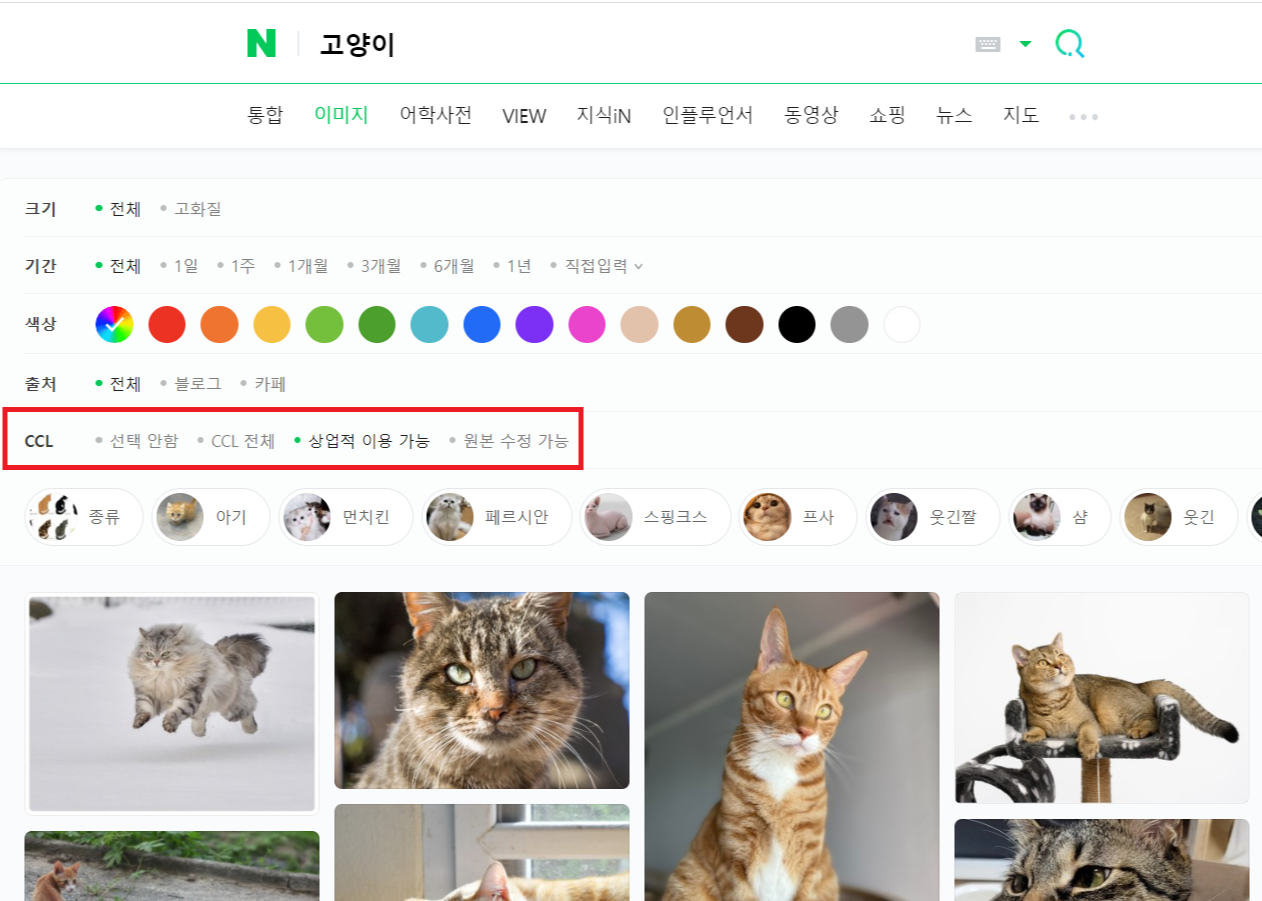This screenshot has width=1262, height=901.
Task: Pick the blue color swatch
Action: click(482, 325)
